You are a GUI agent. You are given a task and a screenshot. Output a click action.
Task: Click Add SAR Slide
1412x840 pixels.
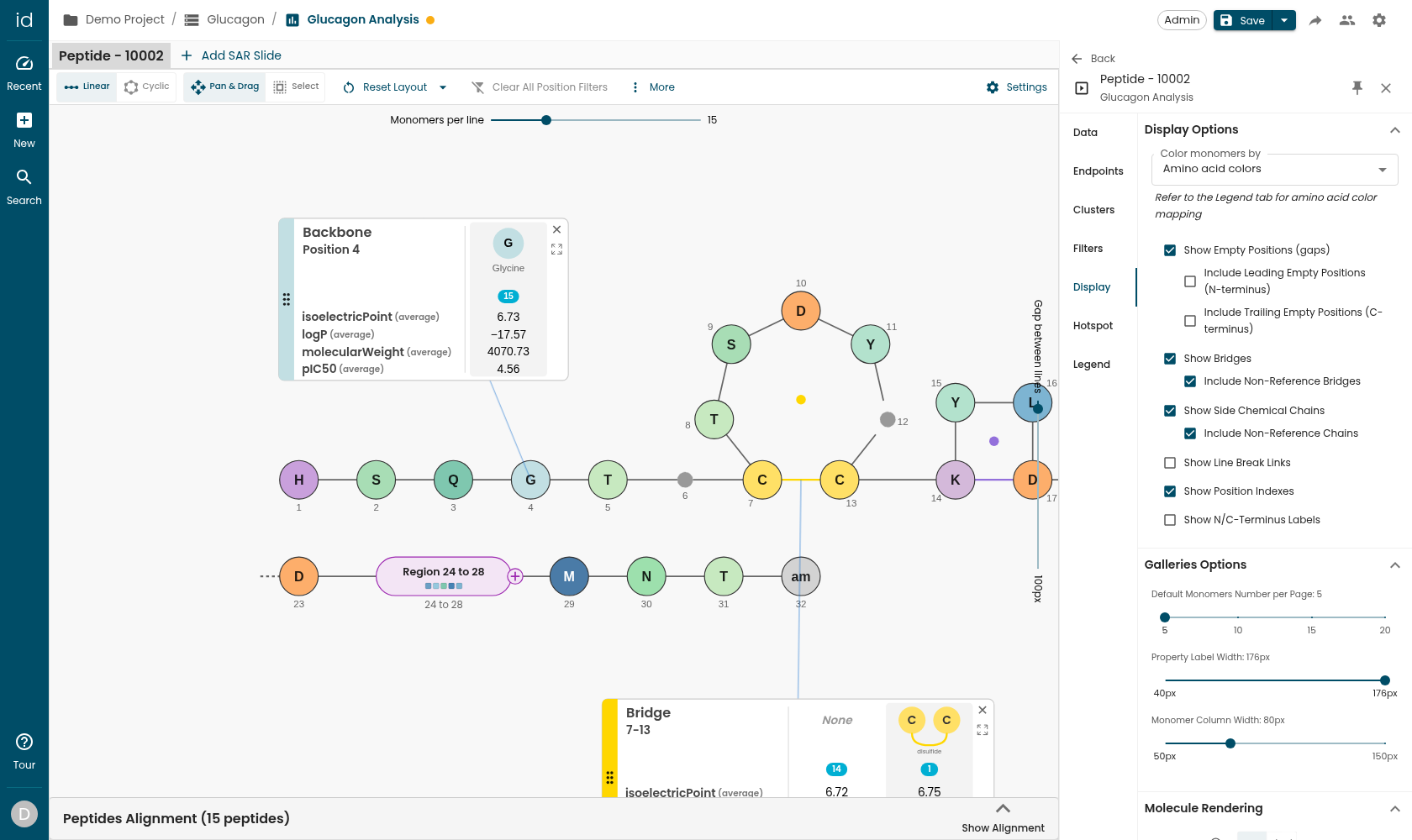pyautogui.click(x=231, y=55)
